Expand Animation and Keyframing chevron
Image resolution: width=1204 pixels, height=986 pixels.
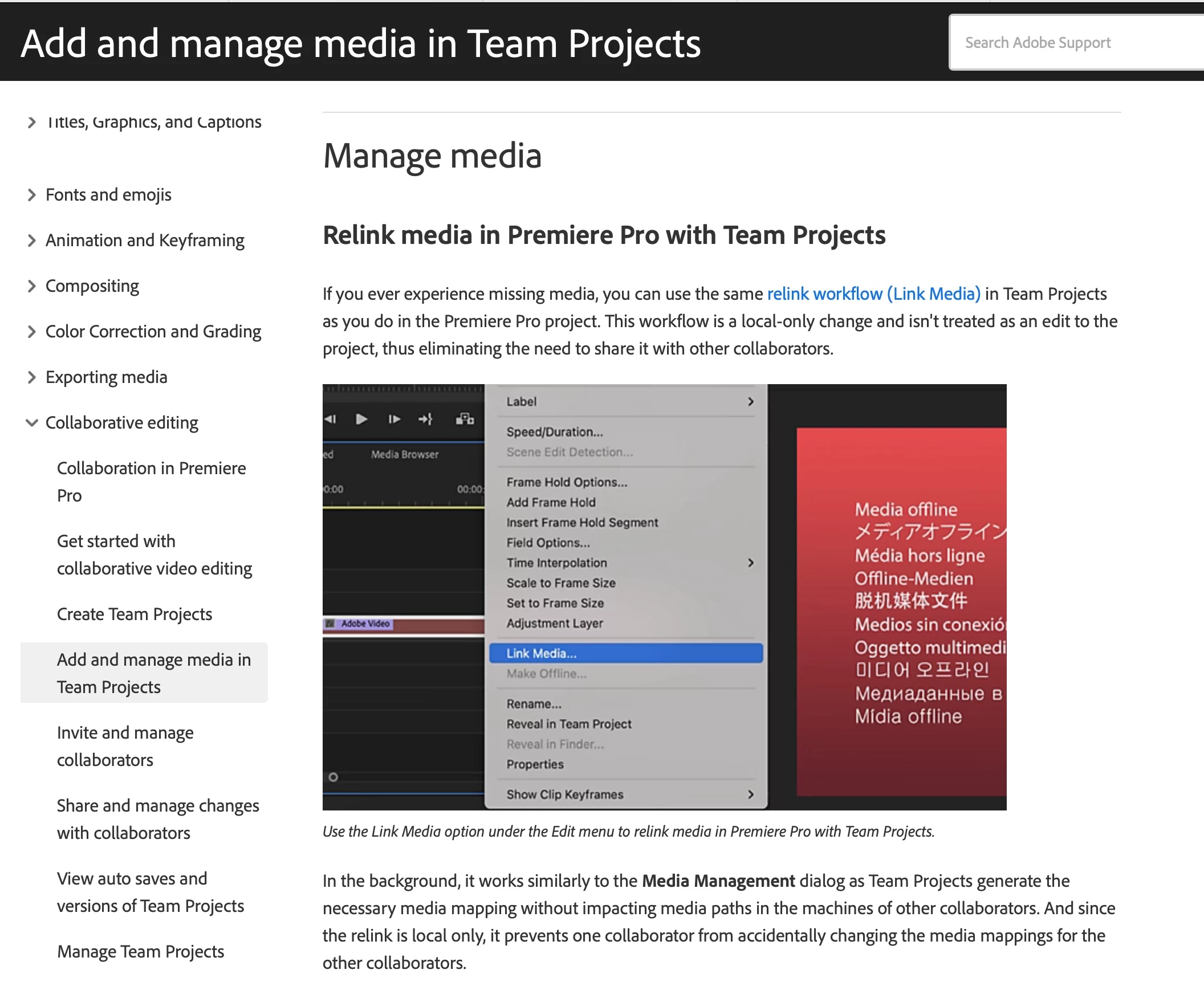coord(32,241)
